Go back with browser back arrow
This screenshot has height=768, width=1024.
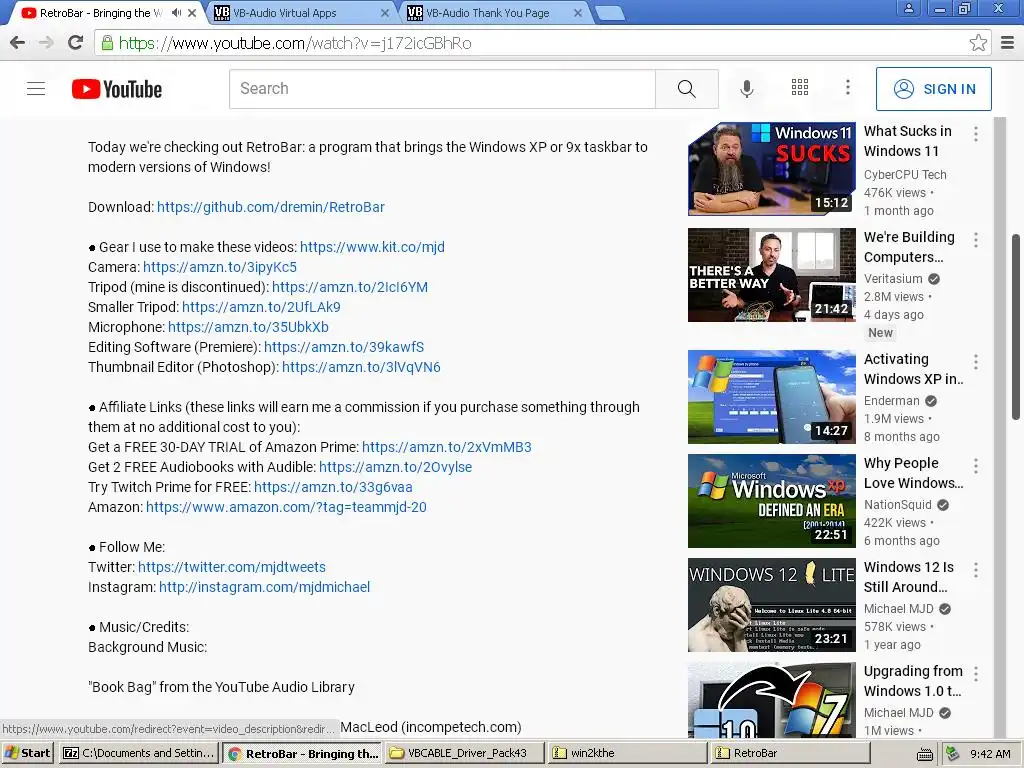[x=18, y=43]
